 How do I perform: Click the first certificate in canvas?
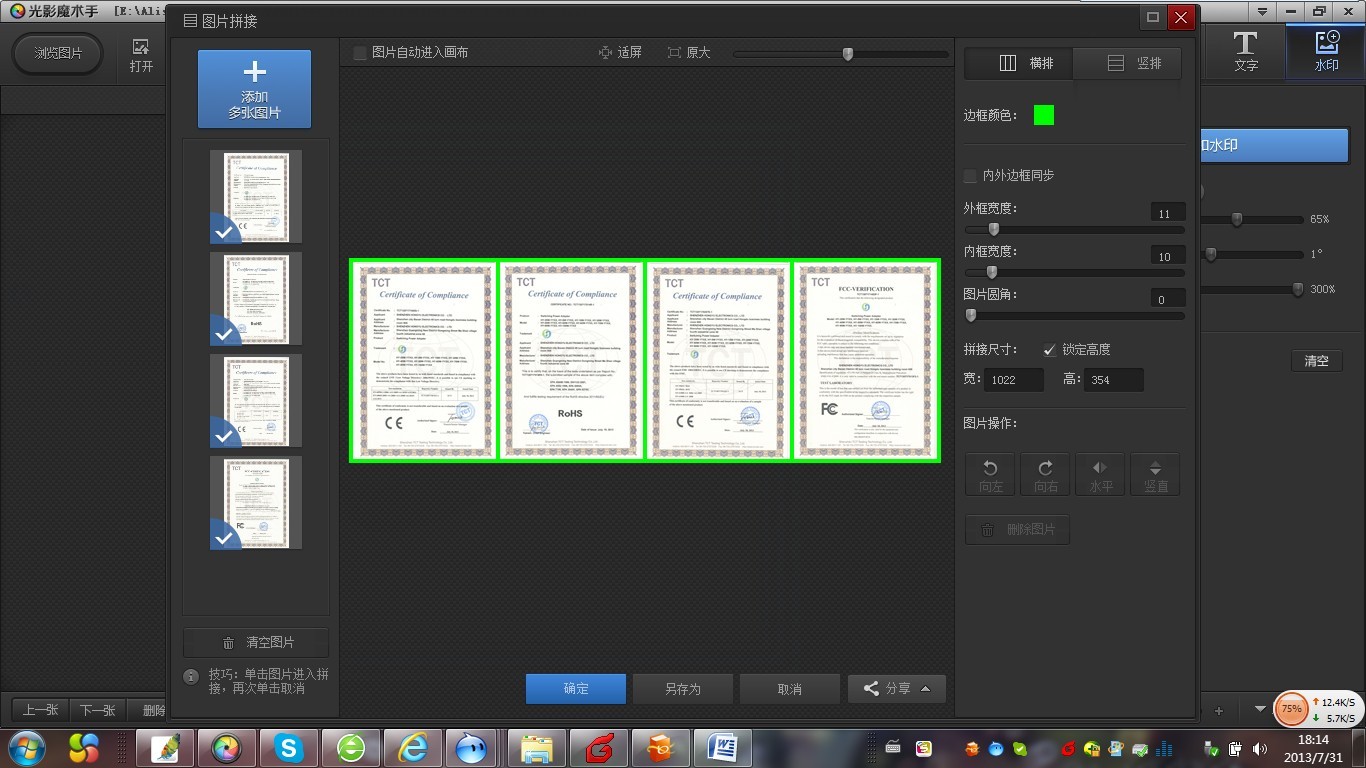tap(423, 361)
